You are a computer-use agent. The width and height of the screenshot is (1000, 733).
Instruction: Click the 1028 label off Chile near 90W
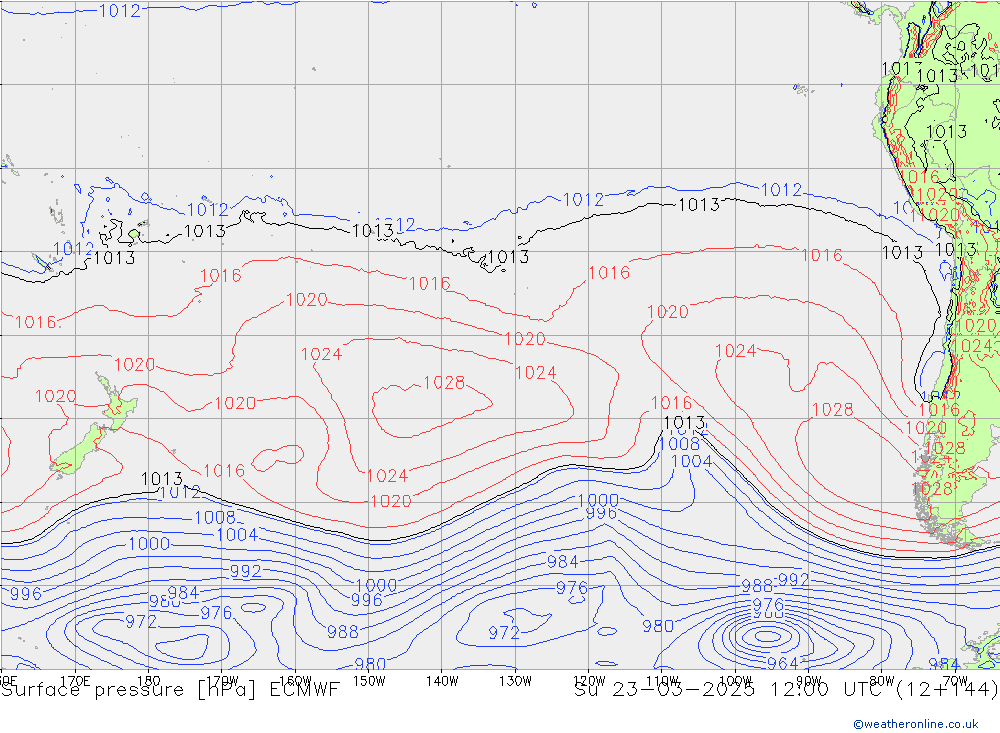832,410
